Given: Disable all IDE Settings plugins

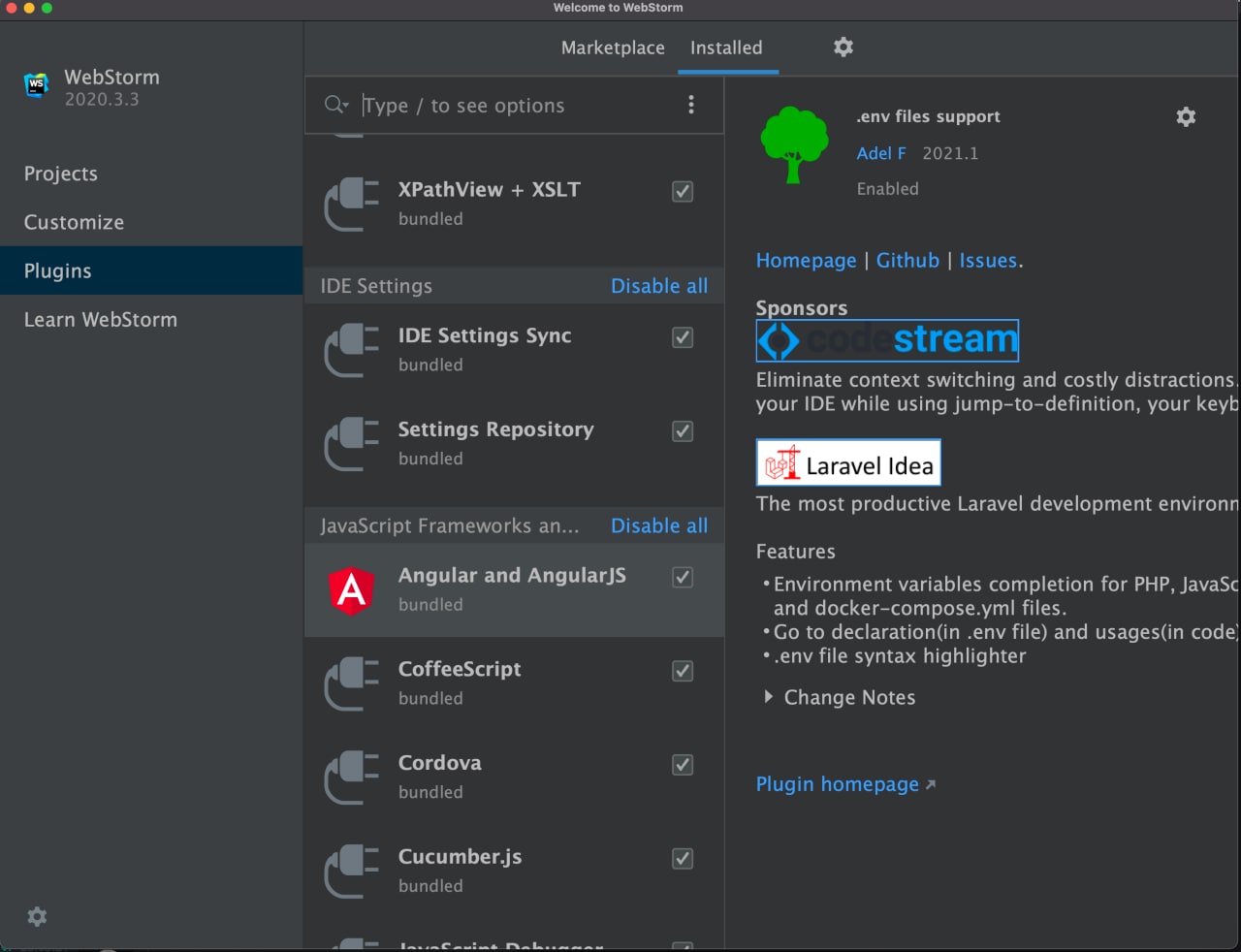Looking at the screenshot, I should (659, 286).
